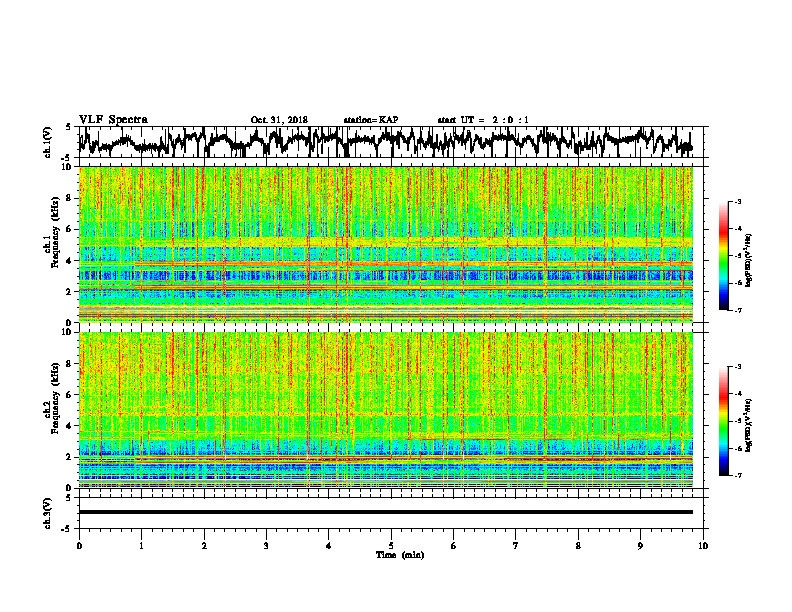The height and width of the screenshot is (612, 792).
Task: Click the ch.2 color scale bar
Action: (x=724, y=421)
